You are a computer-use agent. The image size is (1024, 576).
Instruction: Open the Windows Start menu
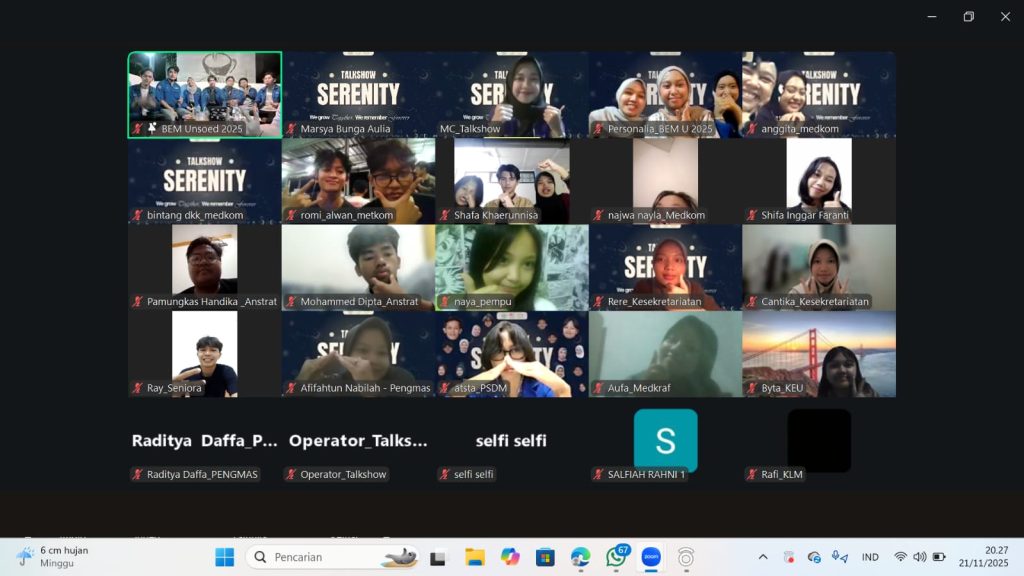click(x=224, y=557)
